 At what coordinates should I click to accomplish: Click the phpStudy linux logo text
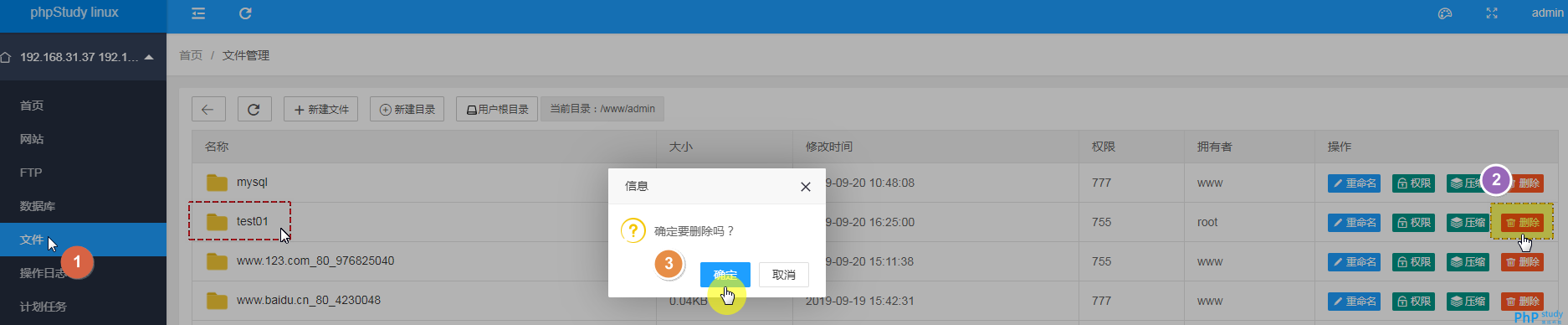(74, 13)
